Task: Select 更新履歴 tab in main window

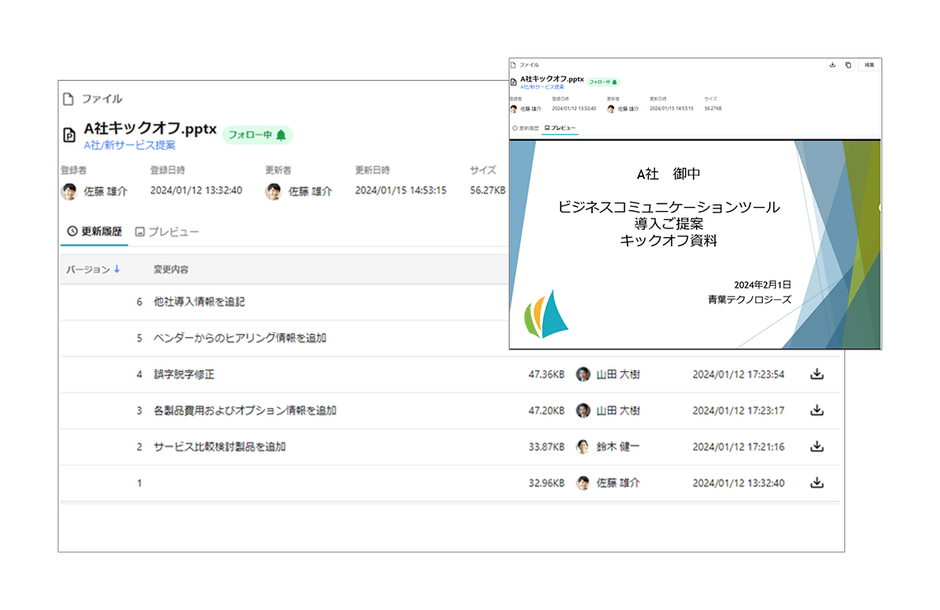Action: [x=94, y=232]
